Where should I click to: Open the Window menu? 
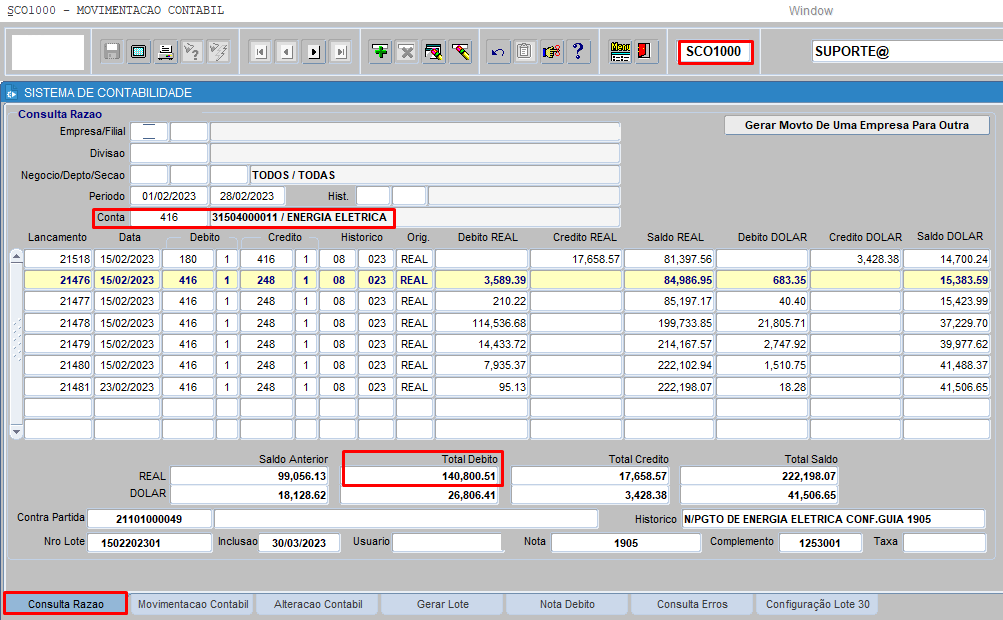pyautogui.click(x=810, y=11)
